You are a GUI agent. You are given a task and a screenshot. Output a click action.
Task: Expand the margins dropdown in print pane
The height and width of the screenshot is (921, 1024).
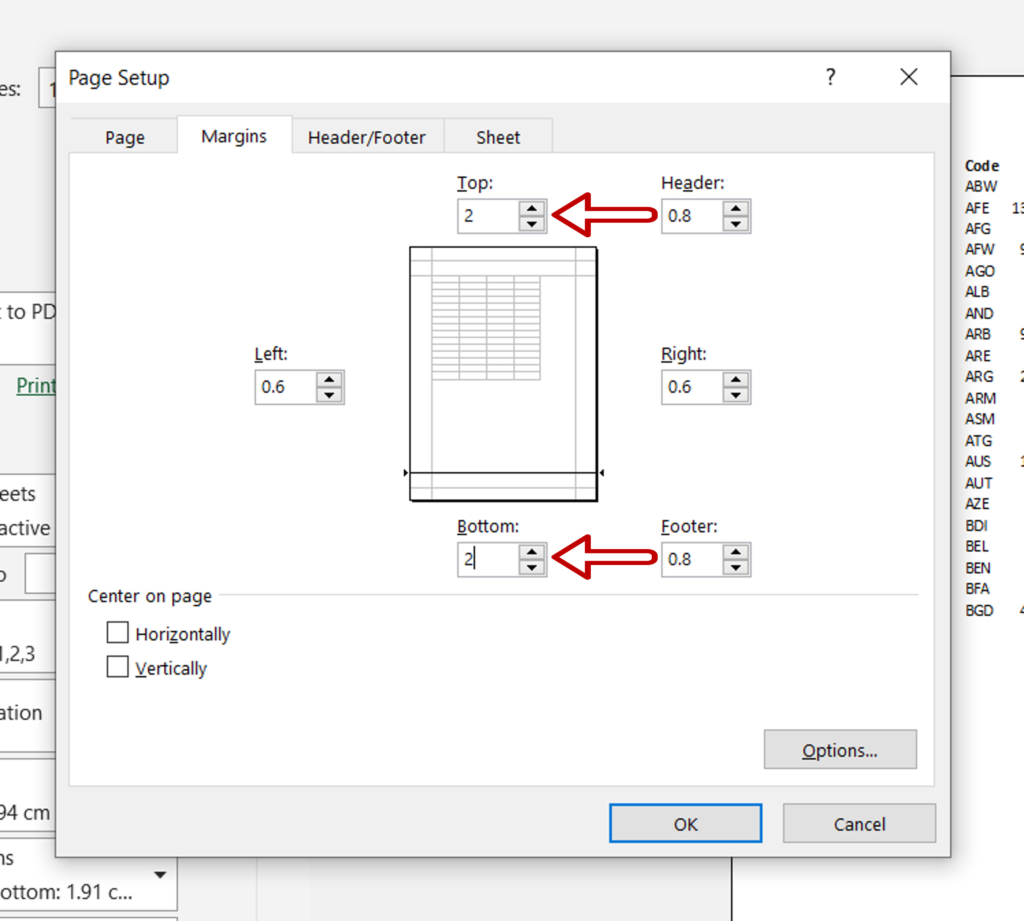tap(160, 875)
